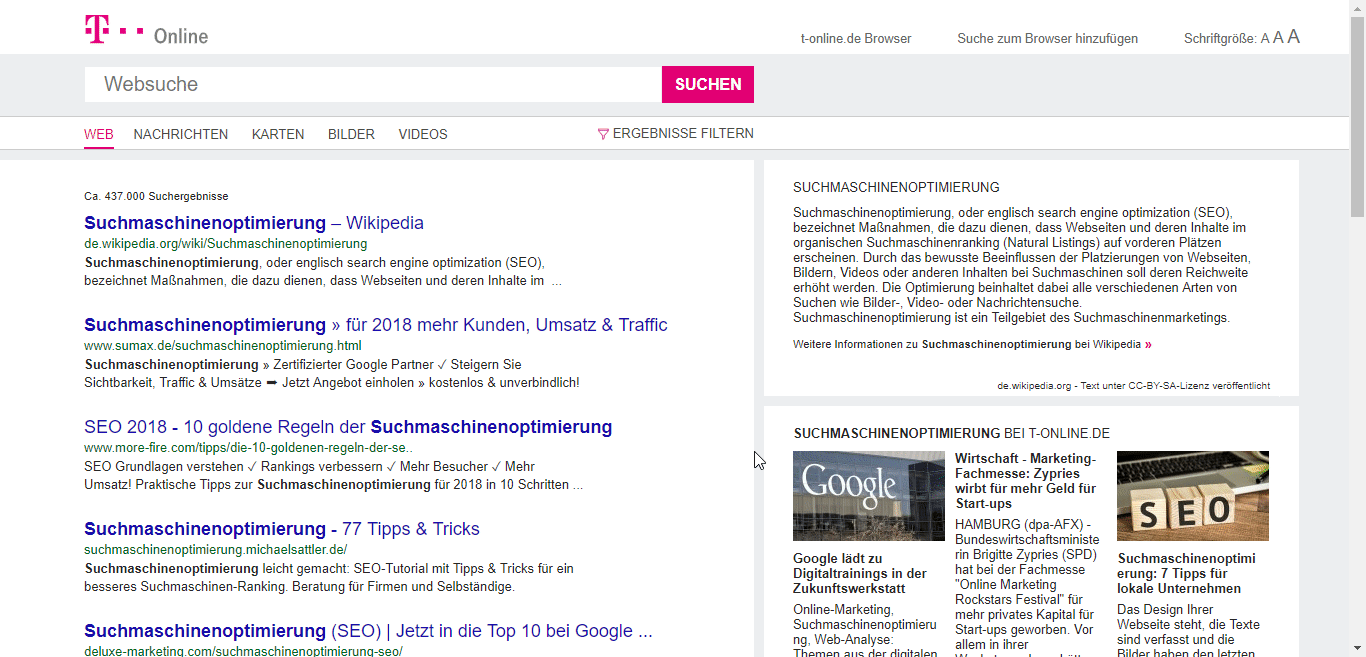
Task: Open the 'Jetzt in die Top 10 bei Google' result
Action: click(368, 631)
